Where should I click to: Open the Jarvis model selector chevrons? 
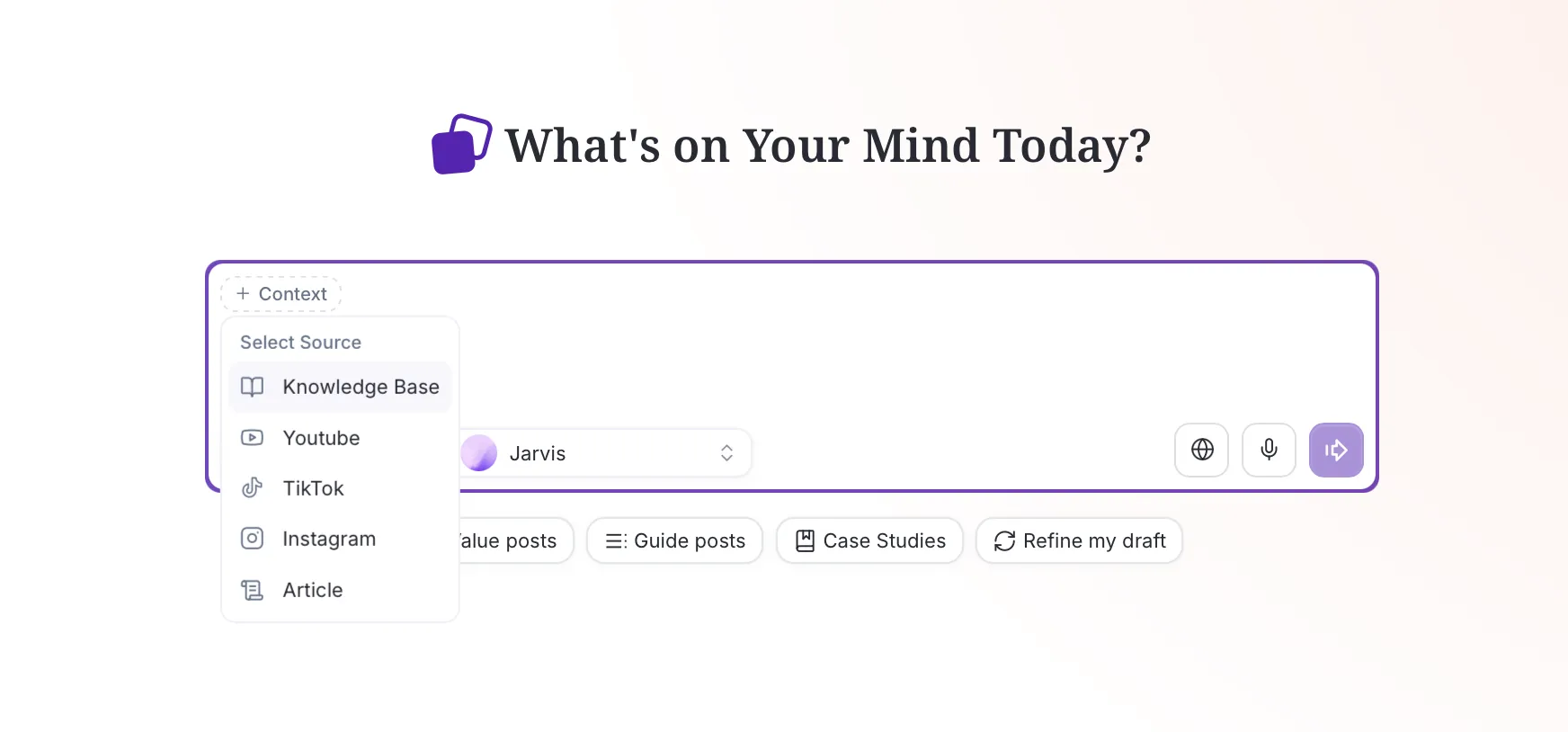726,453
